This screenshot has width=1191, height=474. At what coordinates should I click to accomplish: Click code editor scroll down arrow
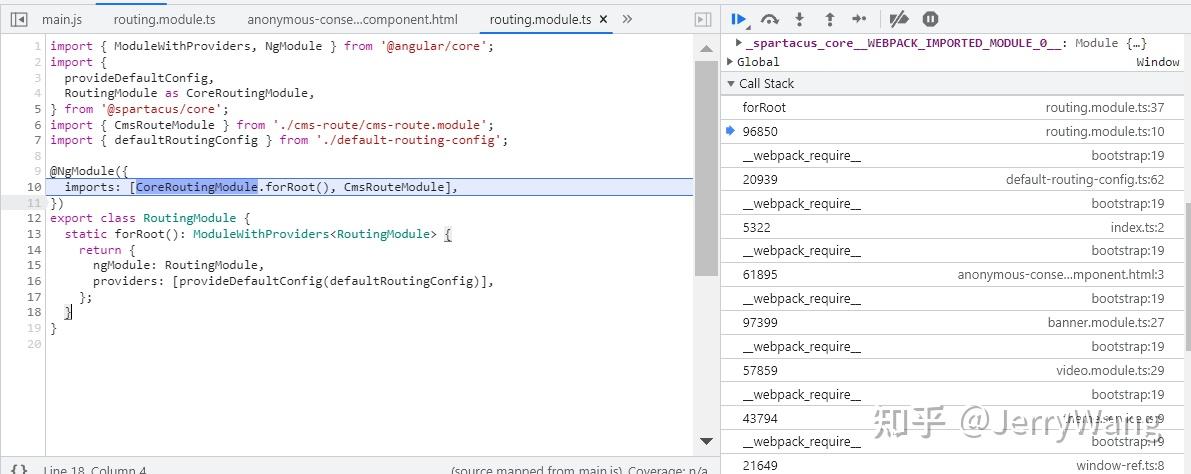click(x=706, y=441)
